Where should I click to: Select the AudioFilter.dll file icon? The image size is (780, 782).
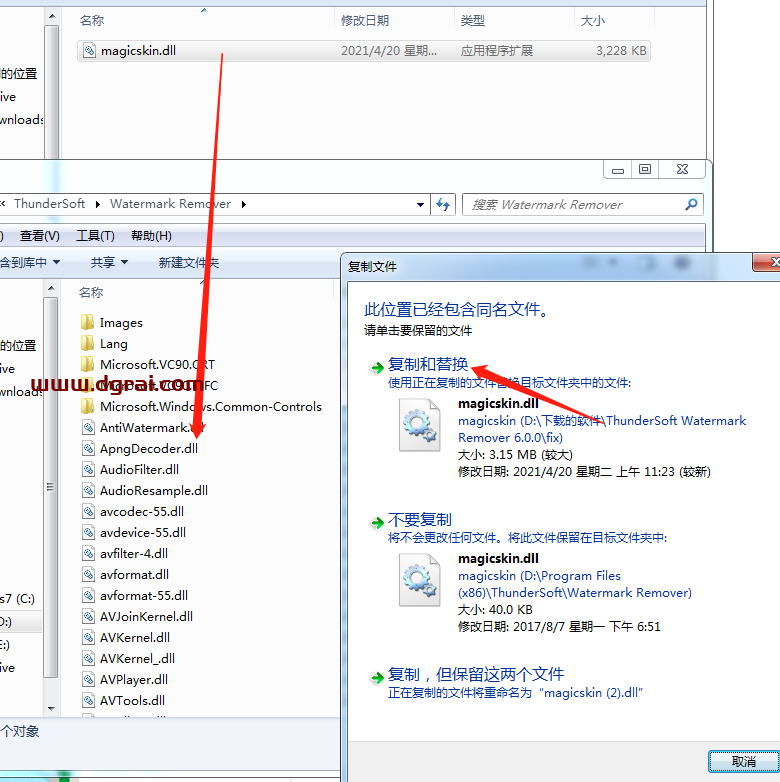tap(89, 470)
